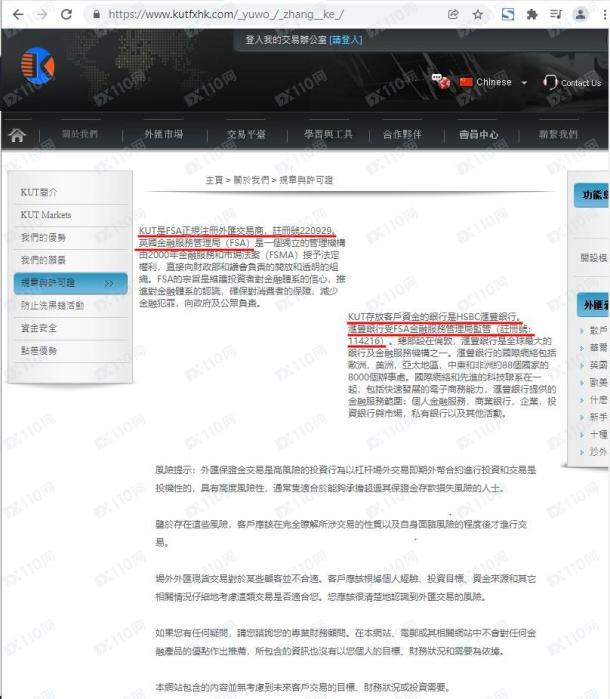Reload the page with the refresh icon
The height and width of the screenshot is (699, 610).
pos(66,14)
